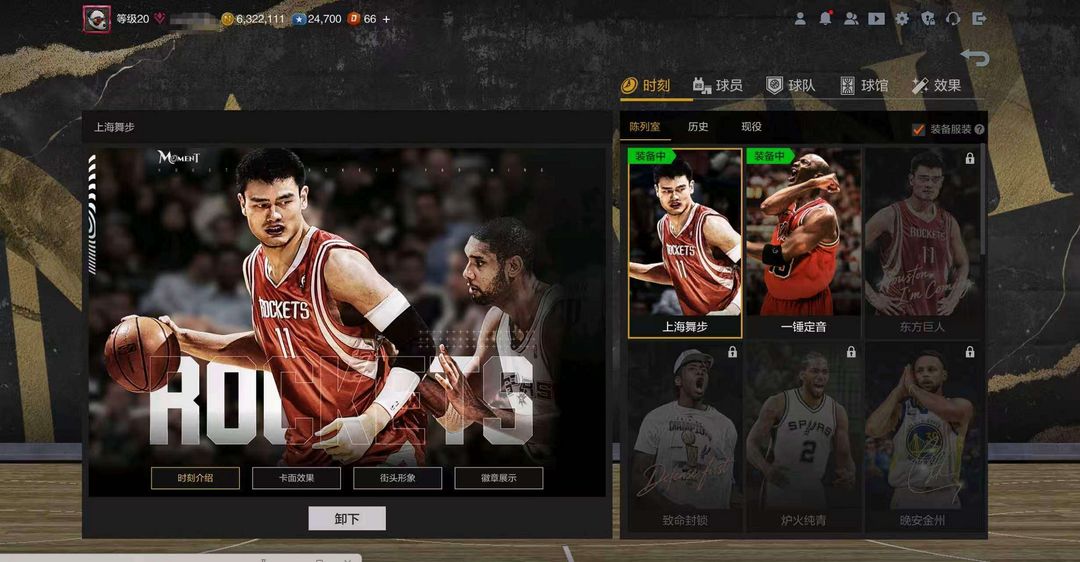
Task: Click the 时刻介绍 button
Action: [x=195, y=478]
